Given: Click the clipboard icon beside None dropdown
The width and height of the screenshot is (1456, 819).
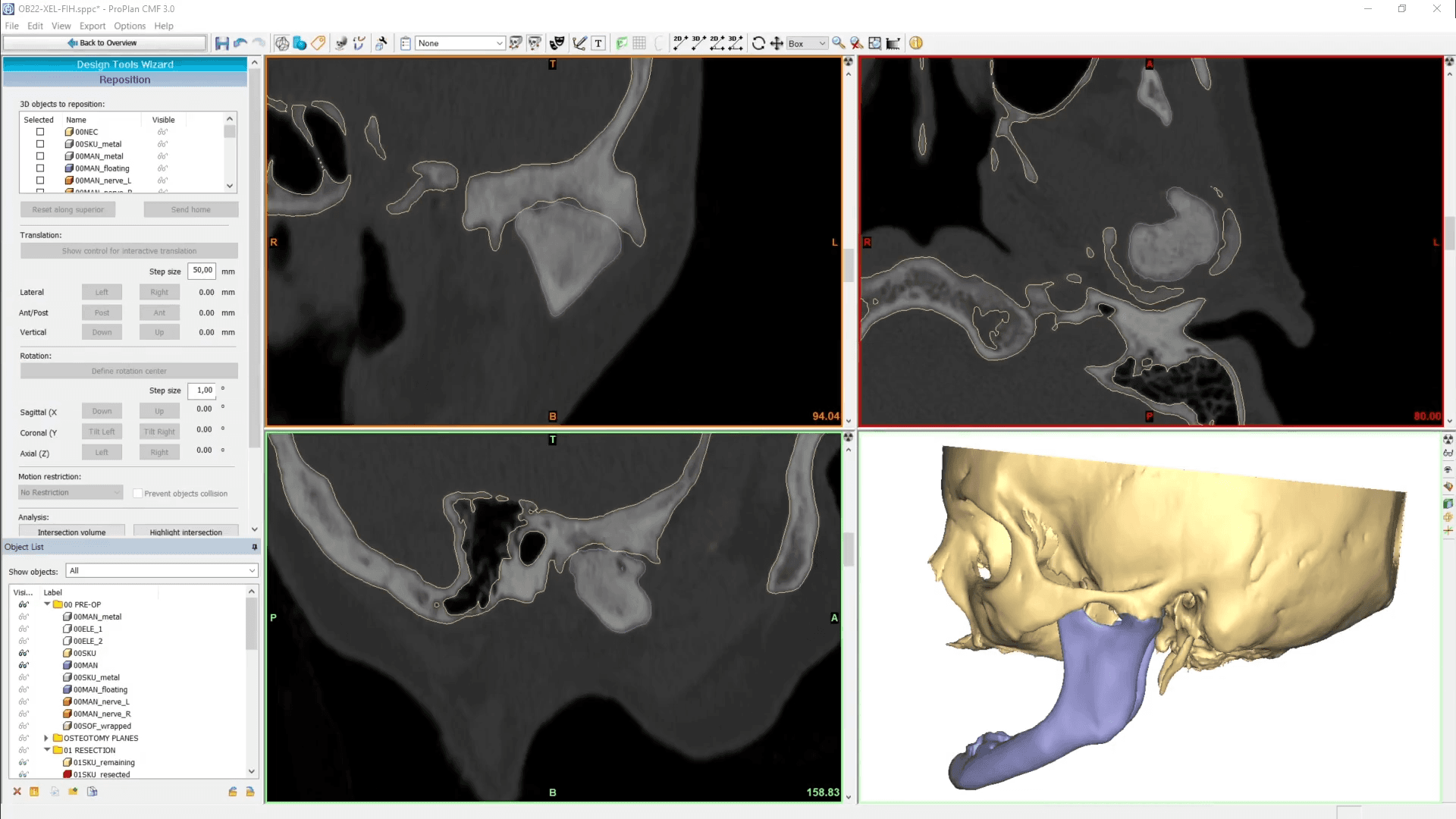Looking at the screenshot, I should click(406, 43).
